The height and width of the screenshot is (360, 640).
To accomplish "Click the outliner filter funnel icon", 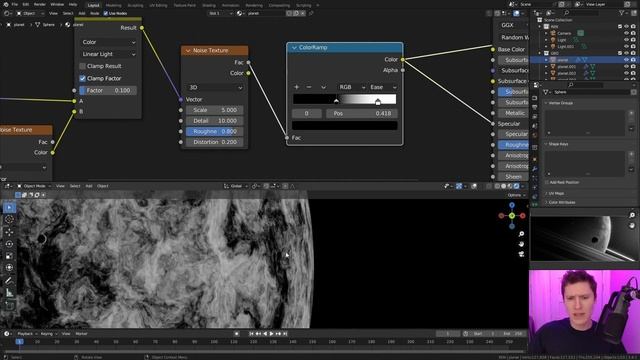I will pos(622,13).
